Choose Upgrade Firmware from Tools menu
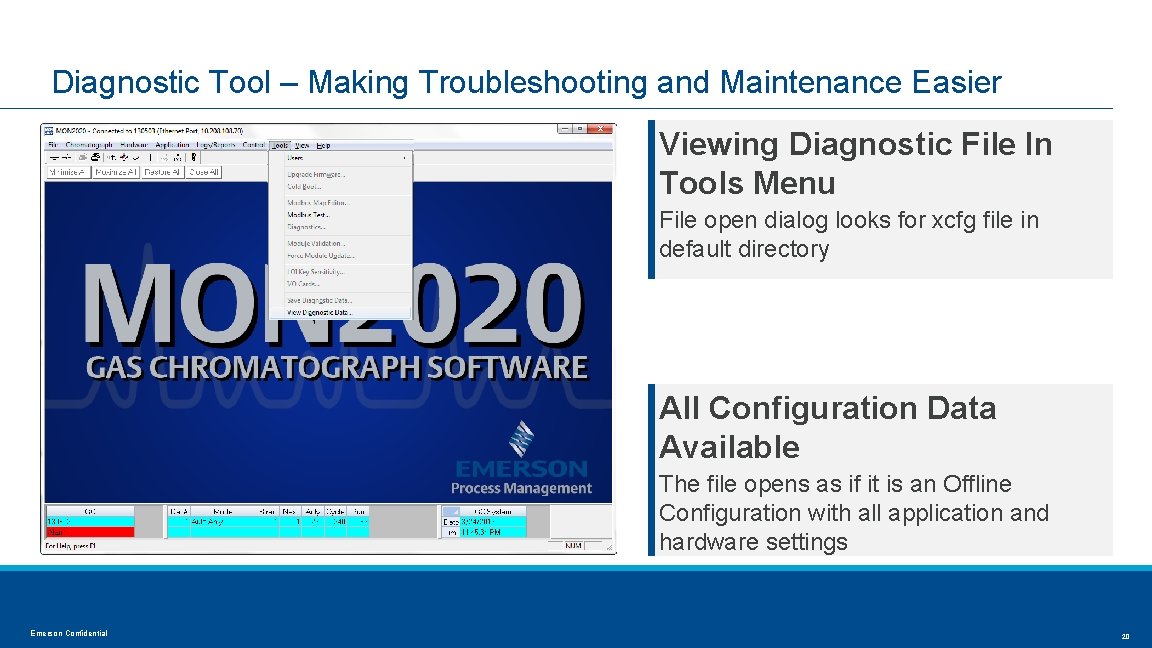1152x648 pixels. [340, 175]
